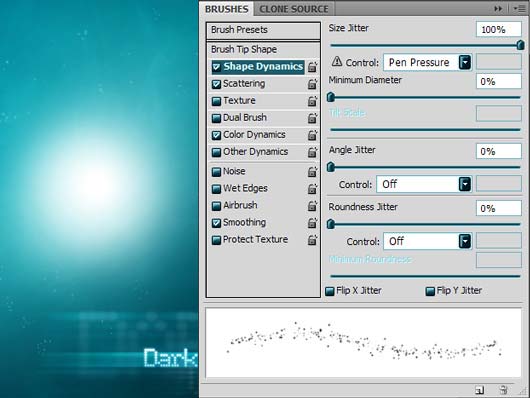Click the delete brush trash icon

coord(503,390)
